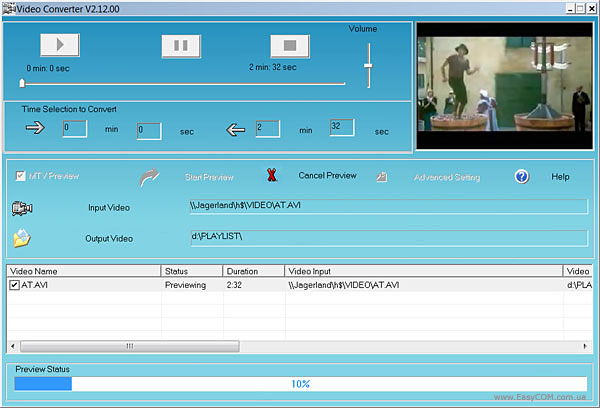Click the video preview thumbnail

tap(503, 77)
